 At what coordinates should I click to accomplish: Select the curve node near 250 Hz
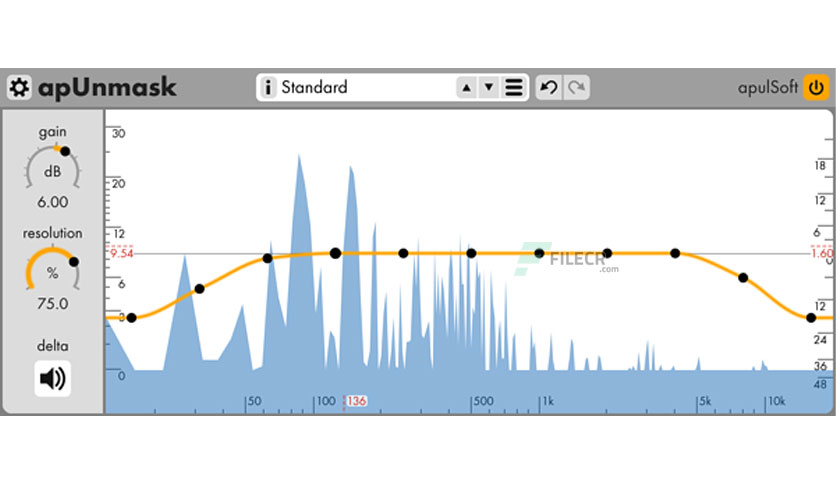pyautogui.click(x=404, y=253)
